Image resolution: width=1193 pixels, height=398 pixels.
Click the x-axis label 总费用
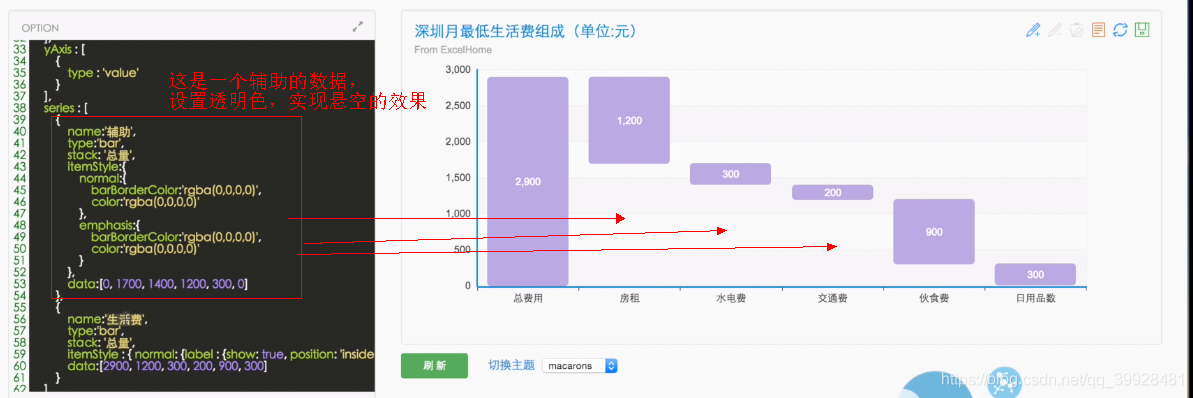tap(528, 298)
